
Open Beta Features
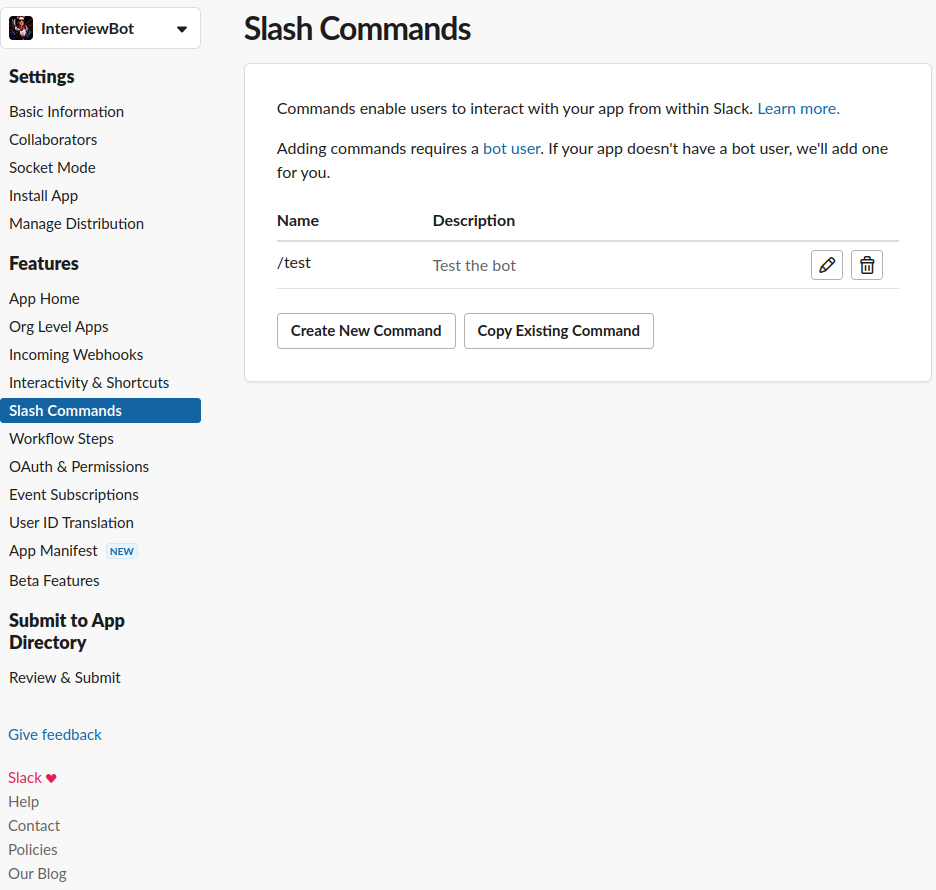coord(54,581)
